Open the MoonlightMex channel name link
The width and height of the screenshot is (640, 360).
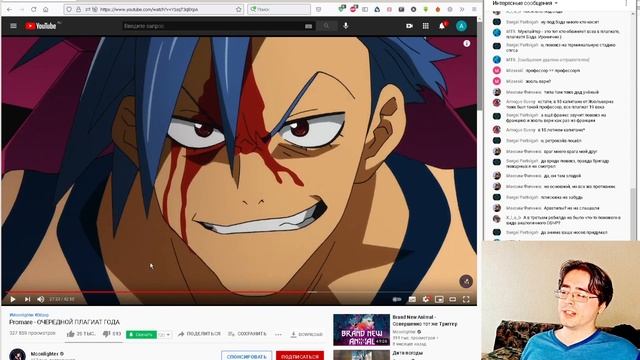tap(45, 354)
